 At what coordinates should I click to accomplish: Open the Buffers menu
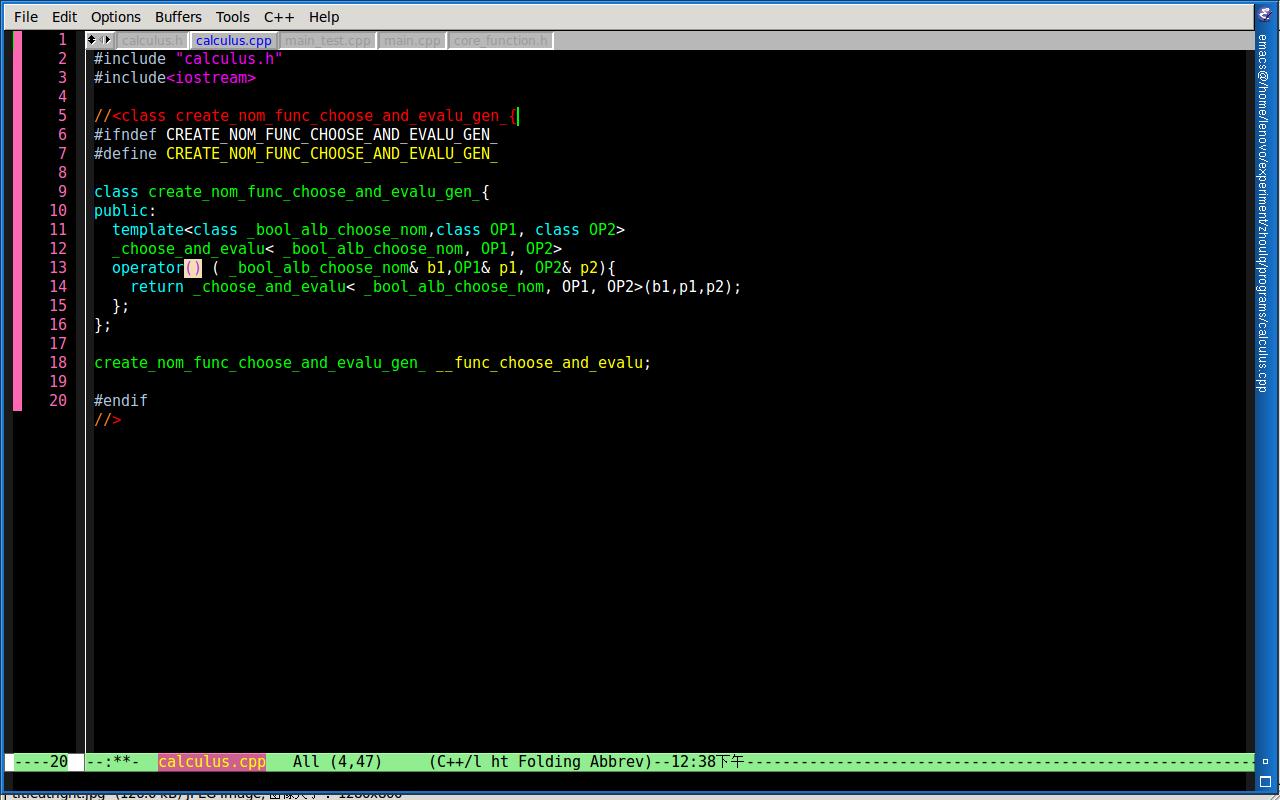click(178, 17)
